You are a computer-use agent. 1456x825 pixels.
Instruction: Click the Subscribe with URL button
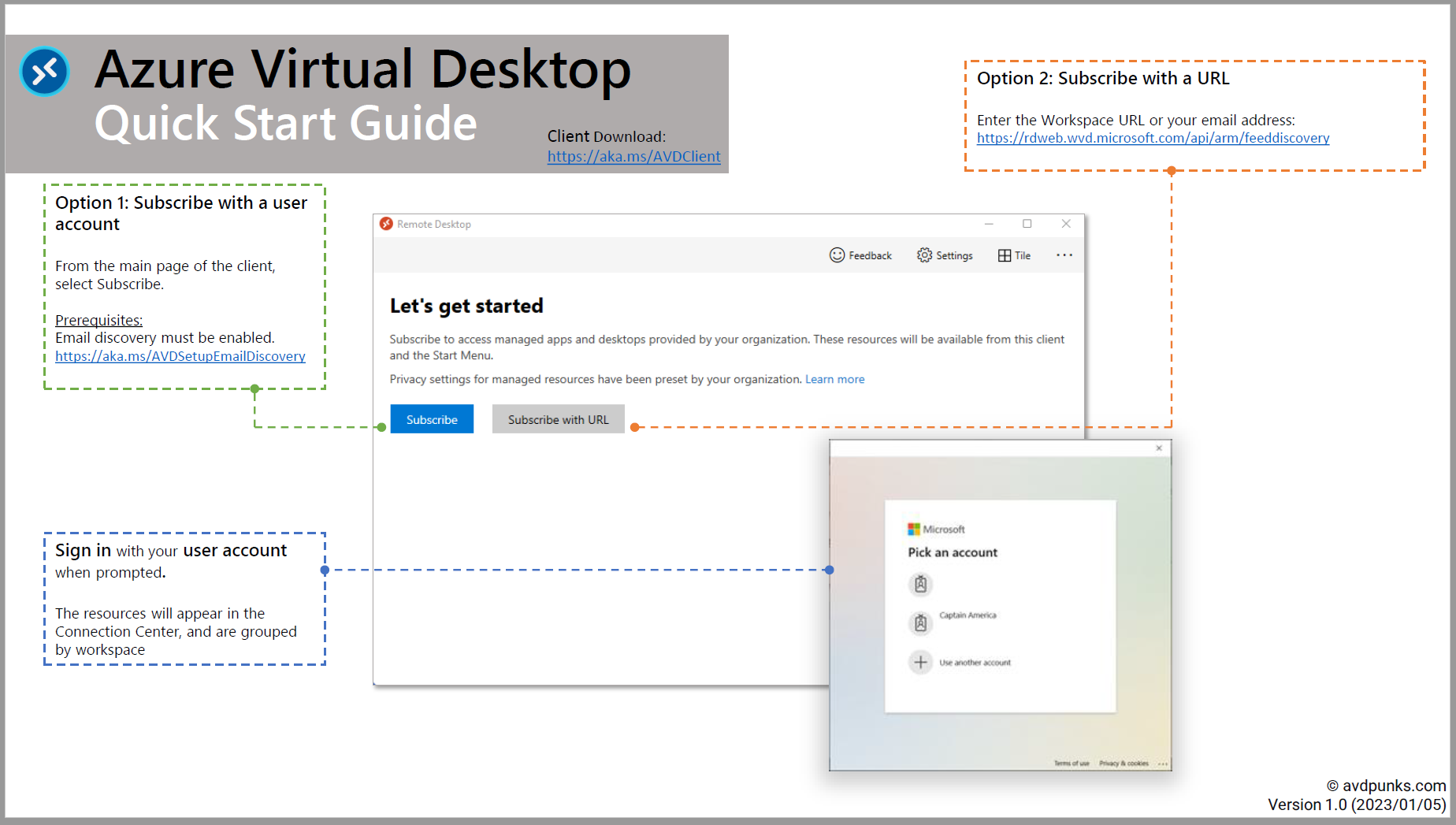(x=558, y=419)
